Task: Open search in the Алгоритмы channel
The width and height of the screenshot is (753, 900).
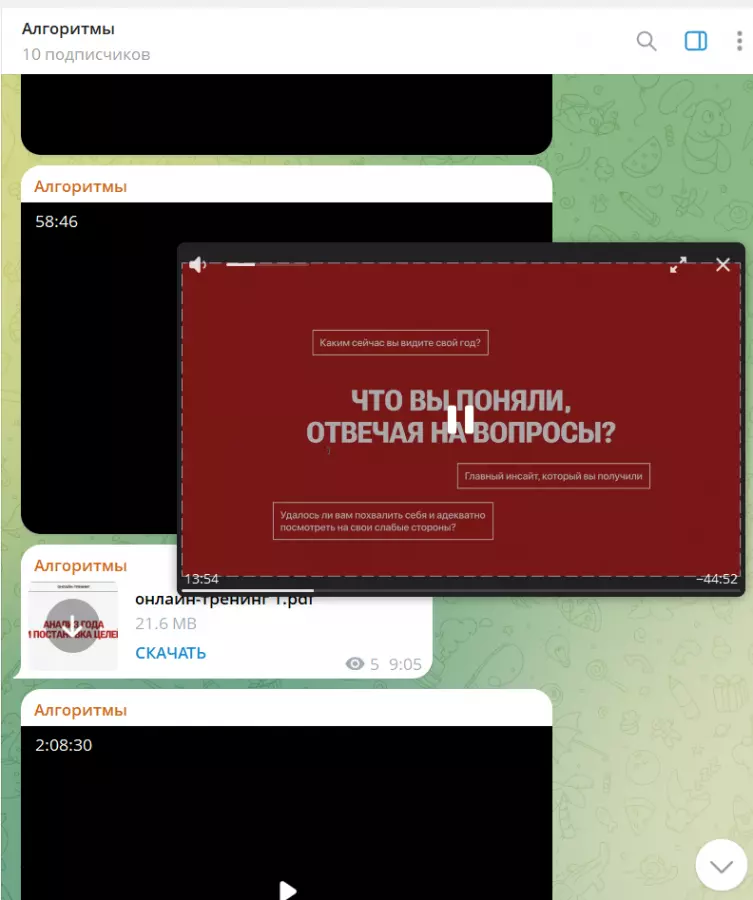Action: pyautogui.click(x=647, y=41)
